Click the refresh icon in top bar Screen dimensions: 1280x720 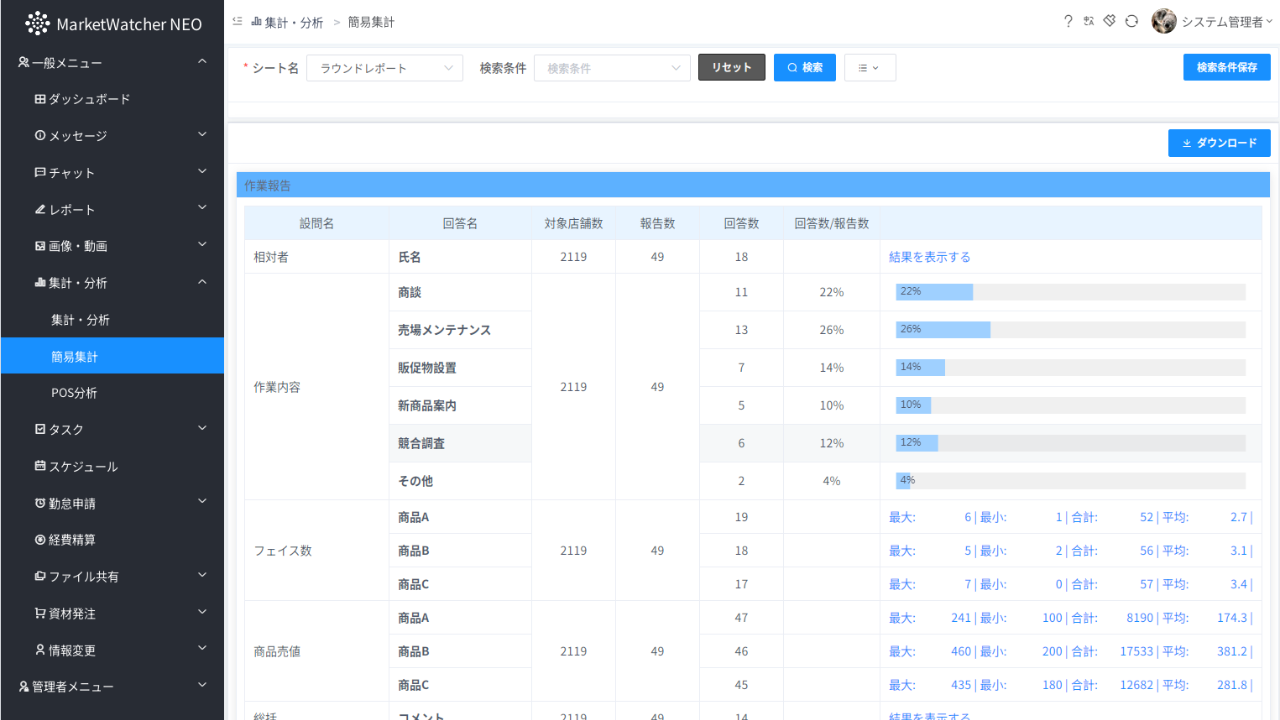point(1132,21)
